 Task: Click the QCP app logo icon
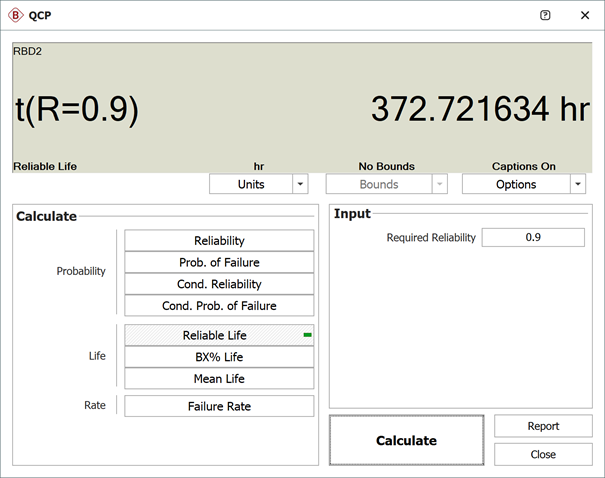[x=15, y=16]
